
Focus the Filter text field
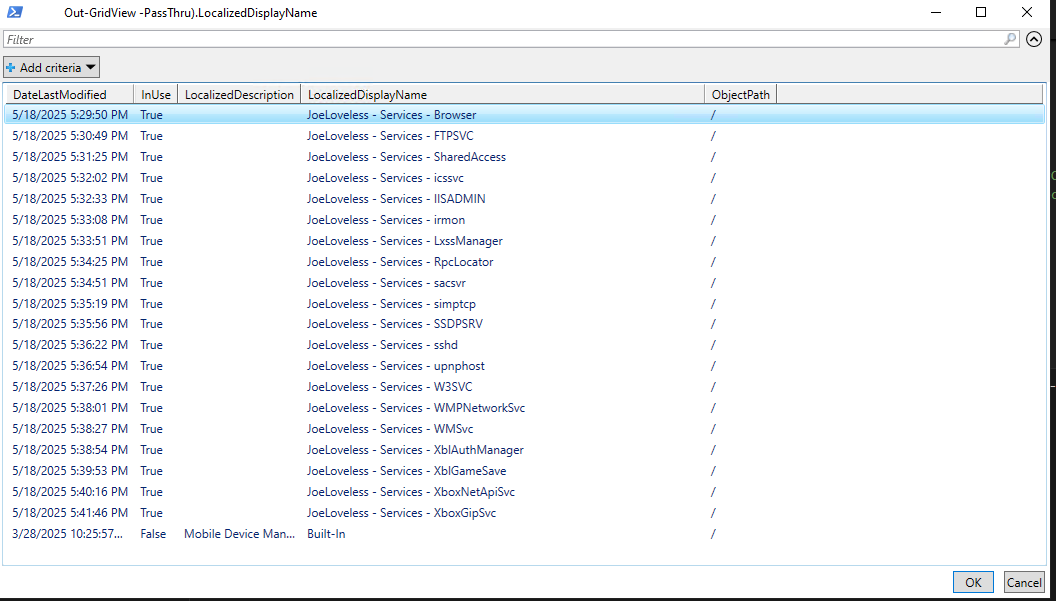tap(500, 40)
